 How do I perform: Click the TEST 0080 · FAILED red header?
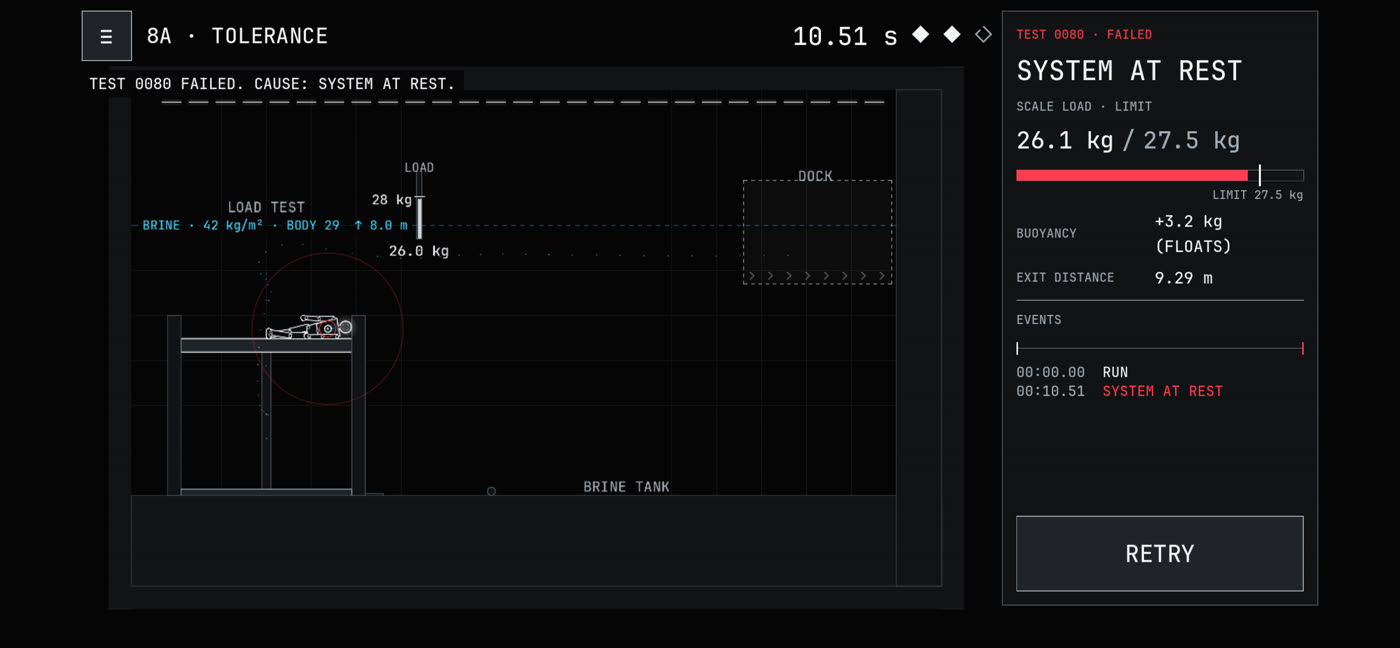point(1084,34)
